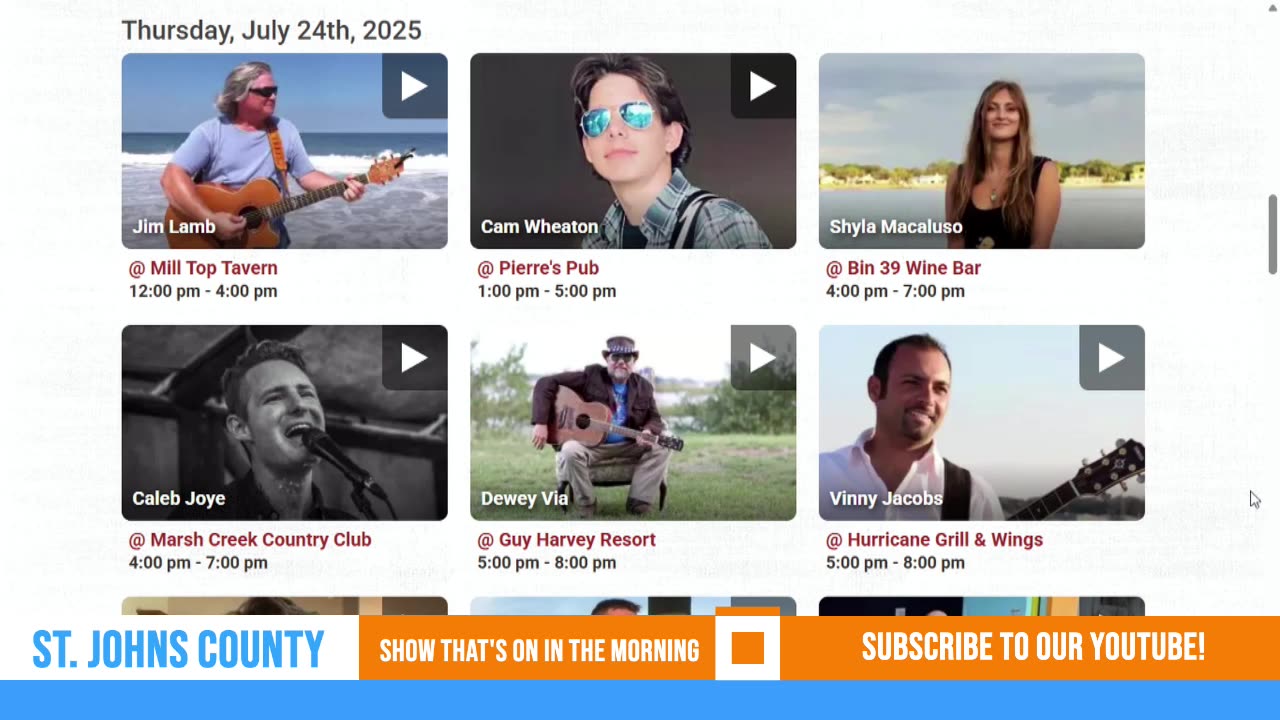Play the Jim Lamb video preview
This screenshot has height=720, width=1280.
tap(414, 86)
